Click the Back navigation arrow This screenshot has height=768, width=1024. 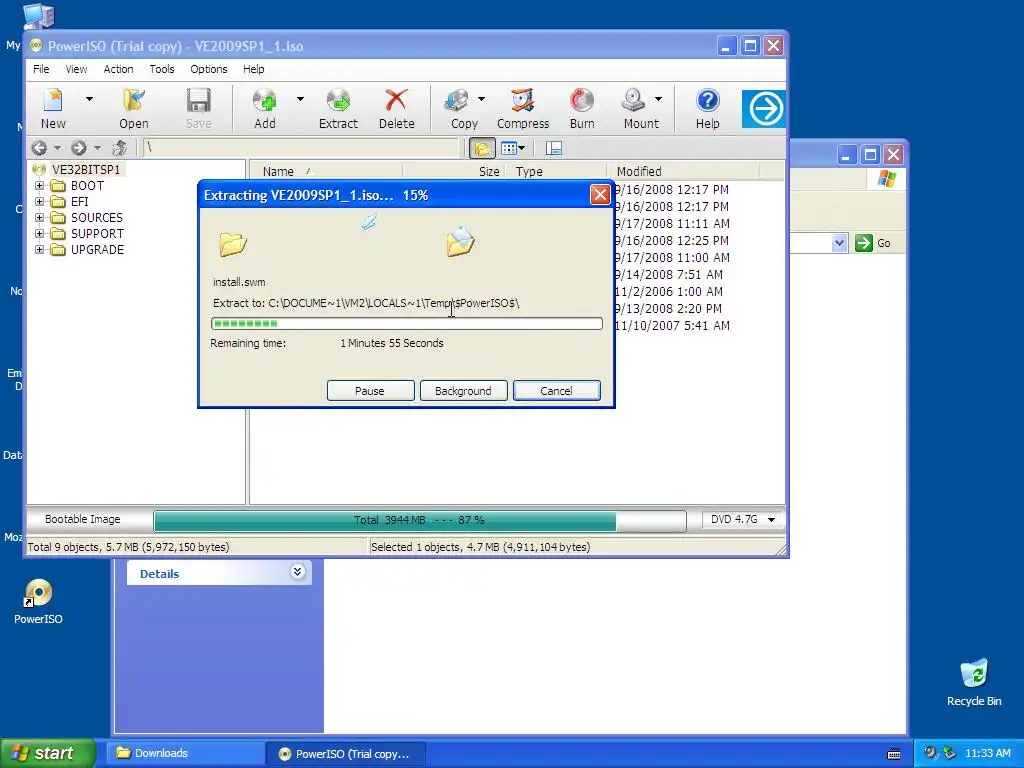pyautogui.click(x=39, y=148)
